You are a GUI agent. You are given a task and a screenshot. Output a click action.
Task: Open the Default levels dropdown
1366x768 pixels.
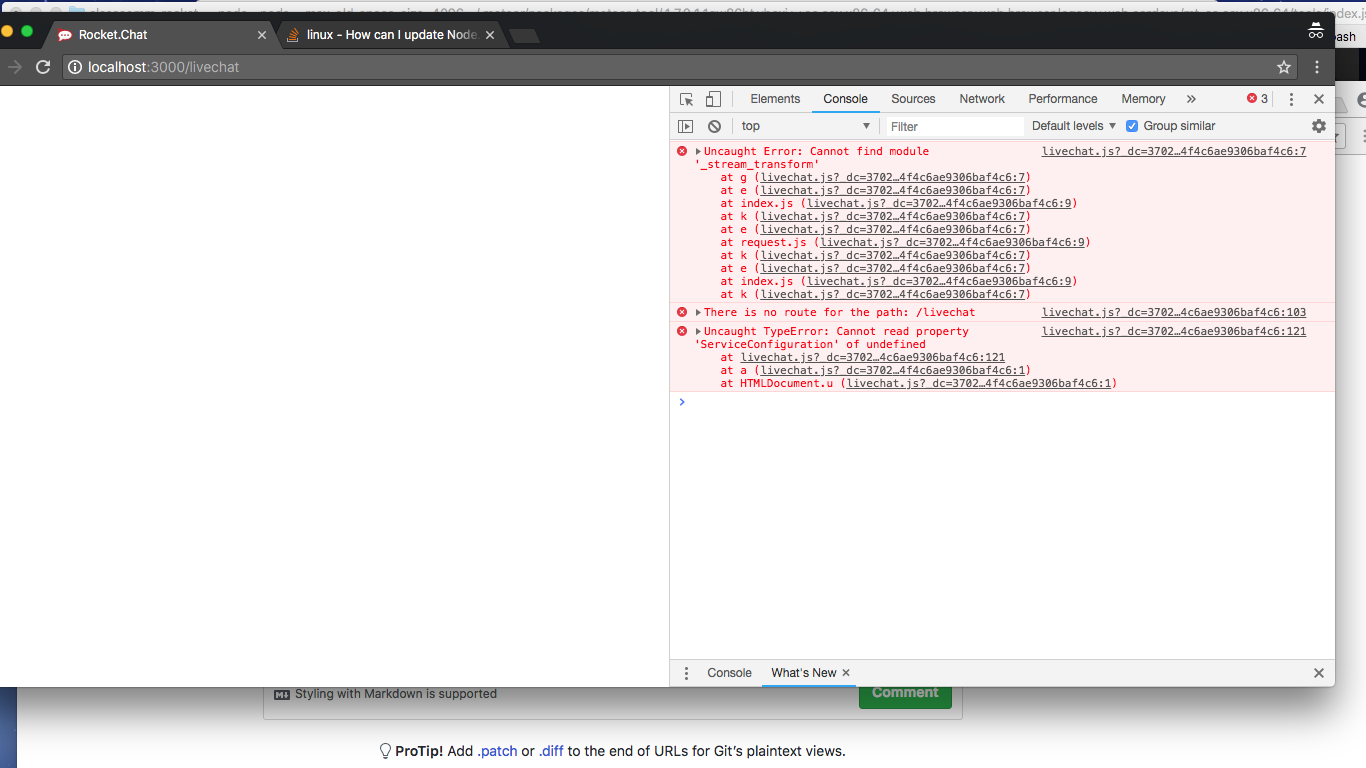(1072, 125)
